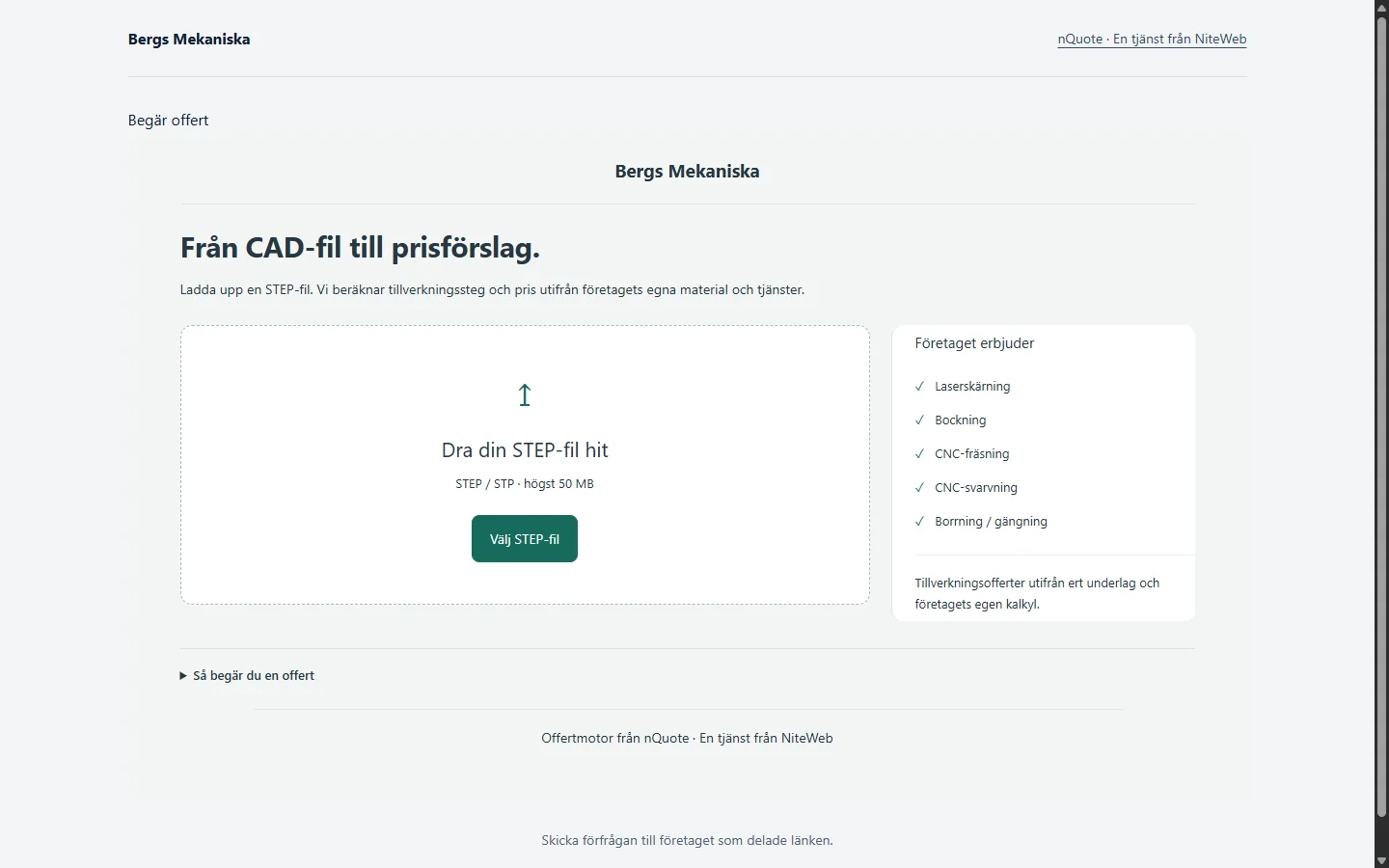Click the upload arrow icon in drop zone
The height and width of the screenshot is (868, 1389).
pos(525,395)
